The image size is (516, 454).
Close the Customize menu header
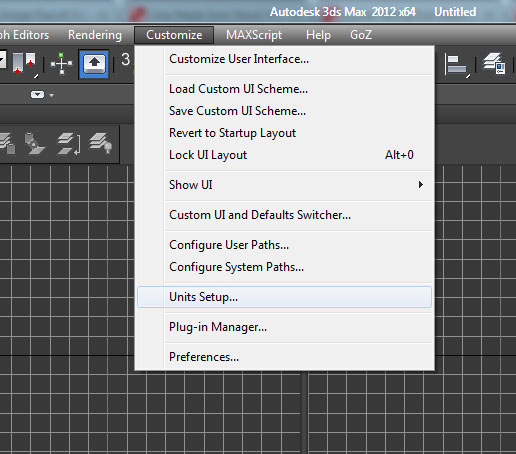[x=174, y=35]
